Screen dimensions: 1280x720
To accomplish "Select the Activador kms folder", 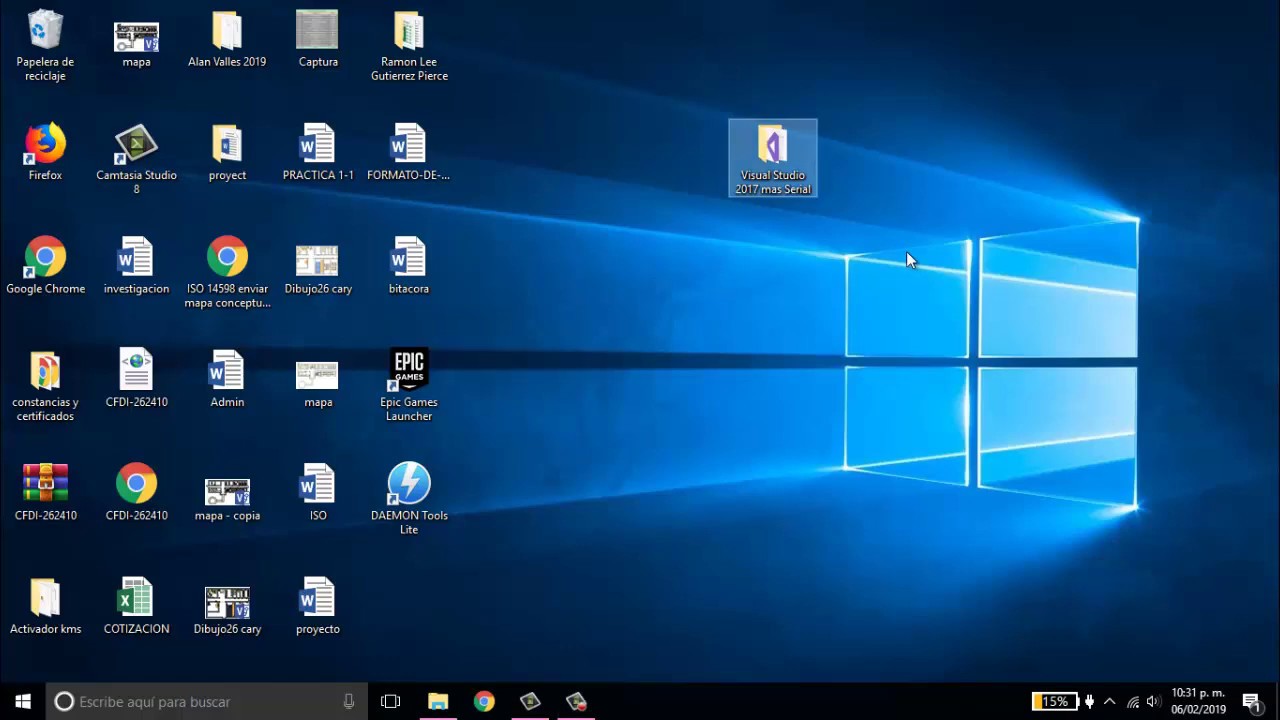I will tap(45, 606).
